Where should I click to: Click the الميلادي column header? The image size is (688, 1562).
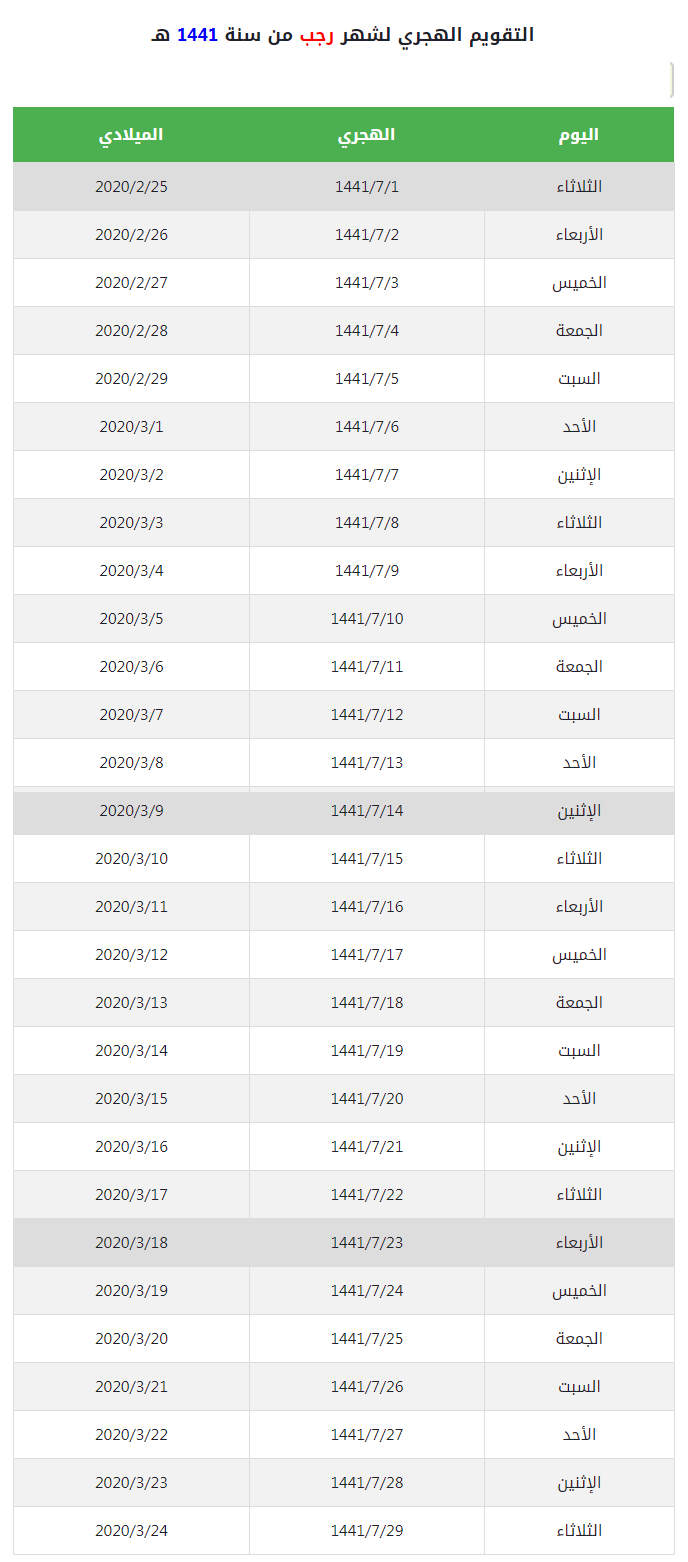(131, 135)
